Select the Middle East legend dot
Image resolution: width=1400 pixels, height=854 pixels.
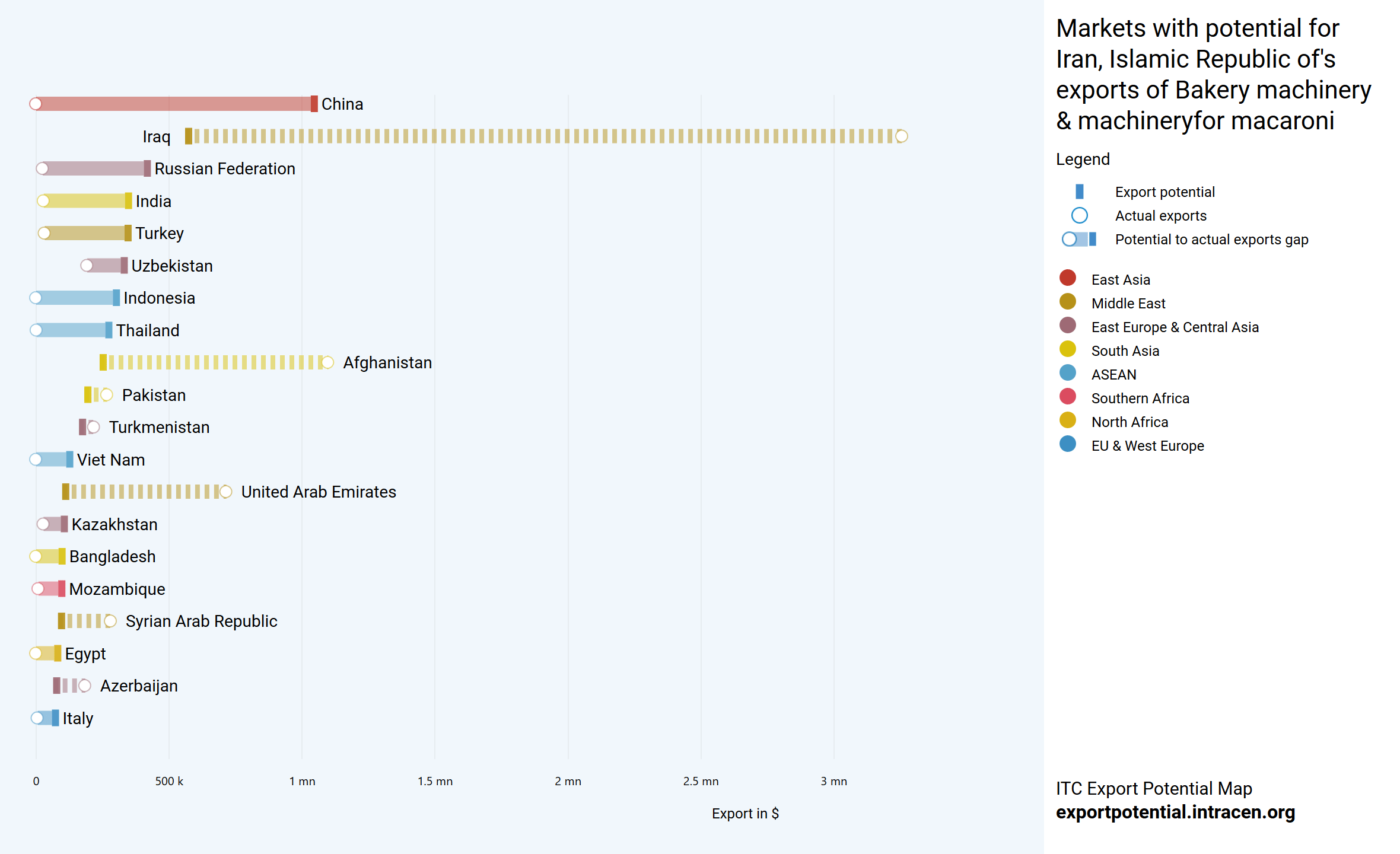1067,302
